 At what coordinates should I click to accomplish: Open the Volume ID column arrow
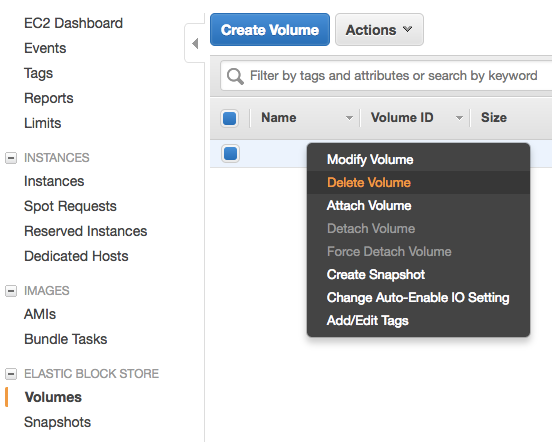pos(459,118)
